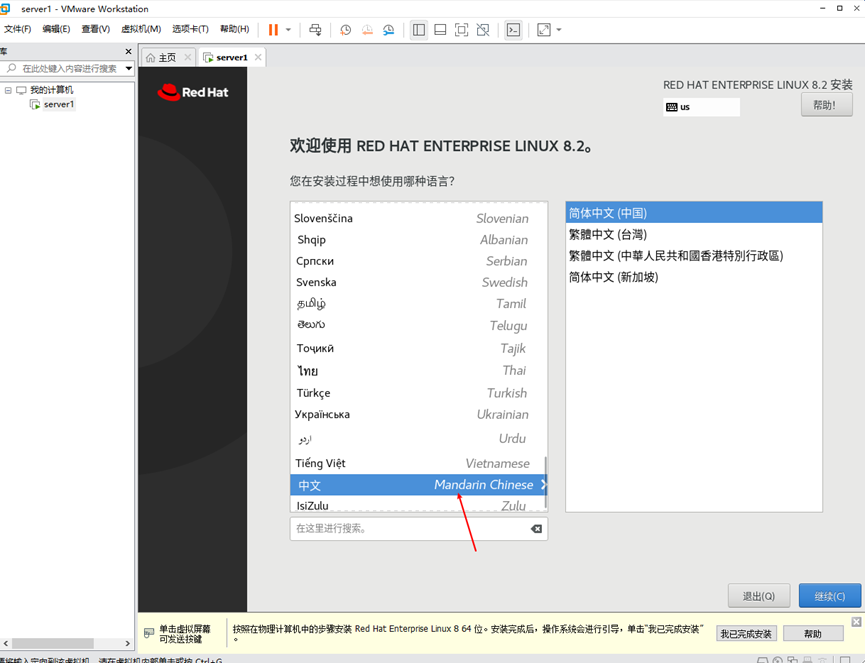The width and height of the screenshot is (865, 663).
Task: Pause the virtual machine with orange pause icon
Action: (273, 30)
